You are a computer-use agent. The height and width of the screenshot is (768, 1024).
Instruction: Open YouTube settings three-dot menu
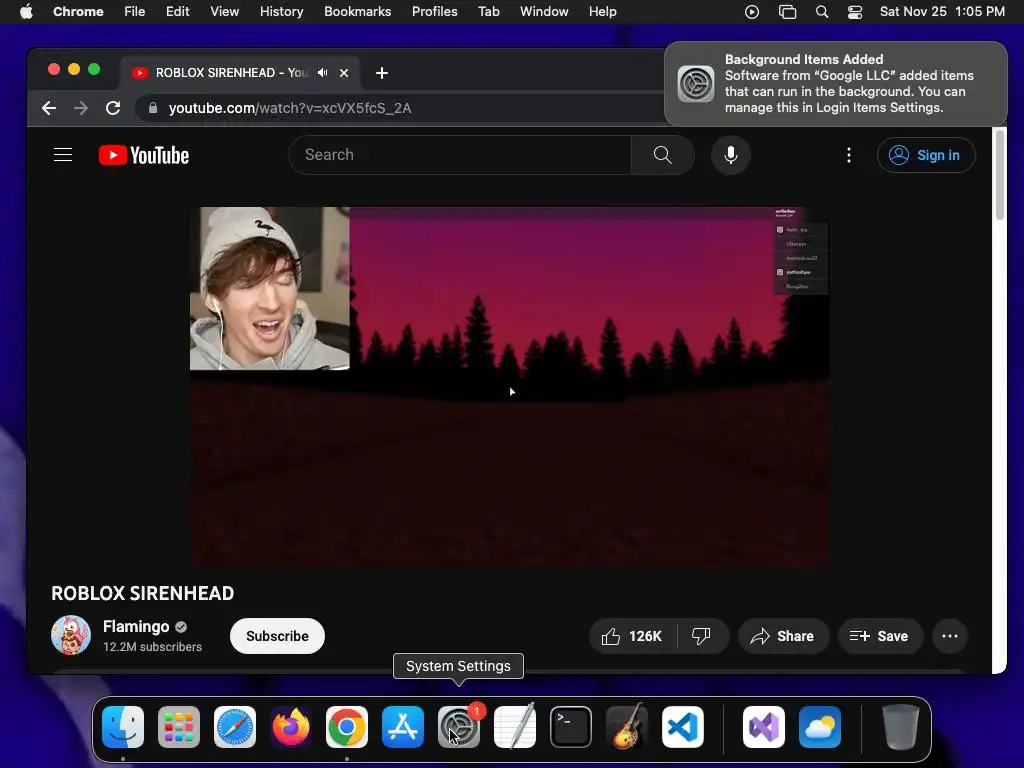848,155
